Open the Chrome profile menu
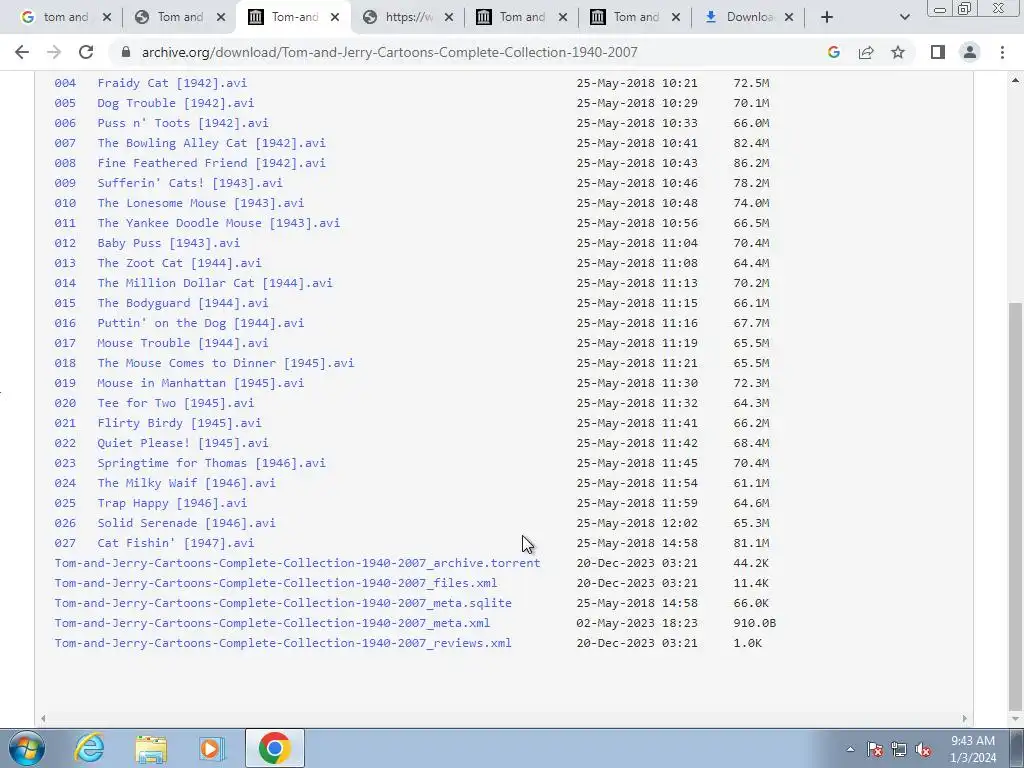Image resolution: width=1024 pixels, height=768 pixels. pyautogui.click(x=970, y=52)
